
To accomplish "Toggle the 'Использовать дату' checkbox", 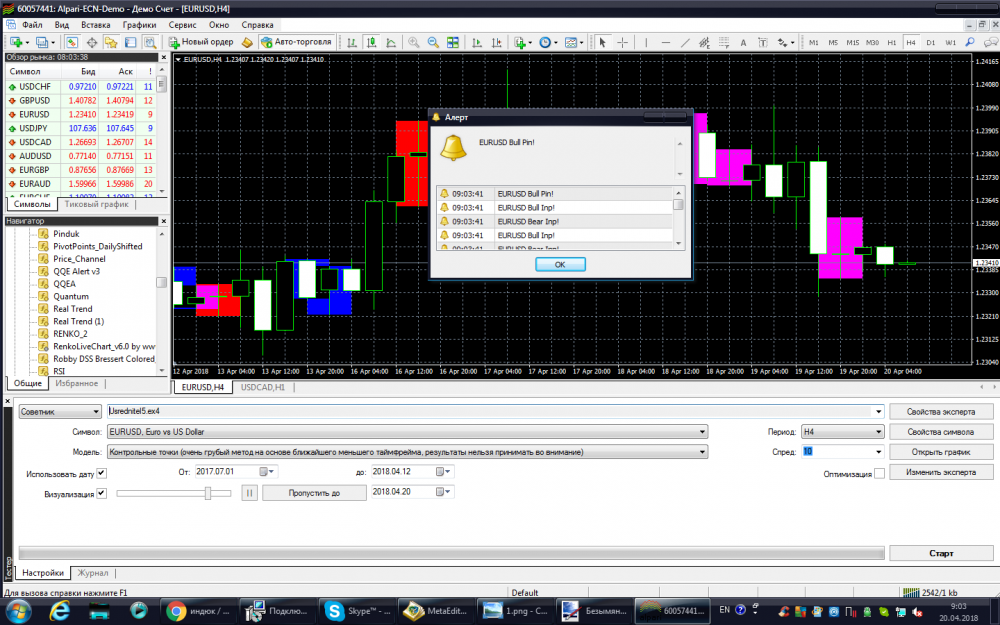I will [101, 473].
